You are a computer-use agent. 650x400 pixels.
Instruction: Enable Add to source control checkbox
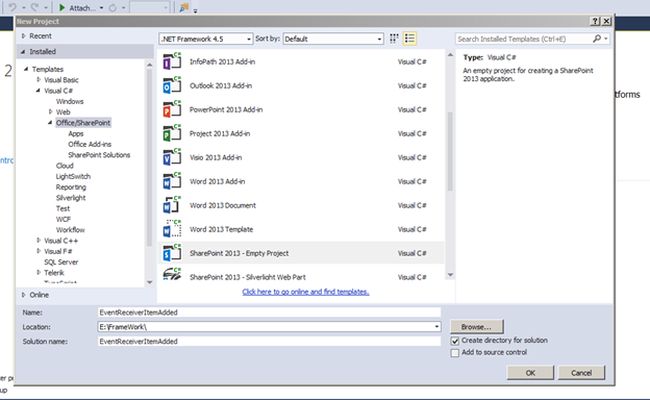(x=455, y=353)
